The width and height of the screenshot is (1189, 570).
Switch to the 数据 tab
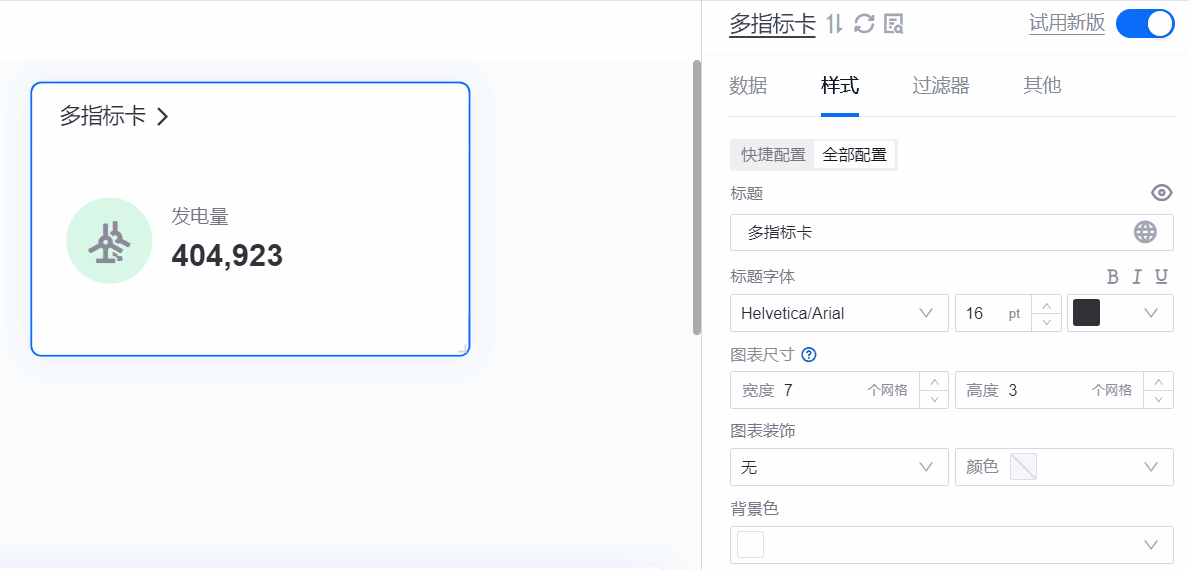coord(748,86)
